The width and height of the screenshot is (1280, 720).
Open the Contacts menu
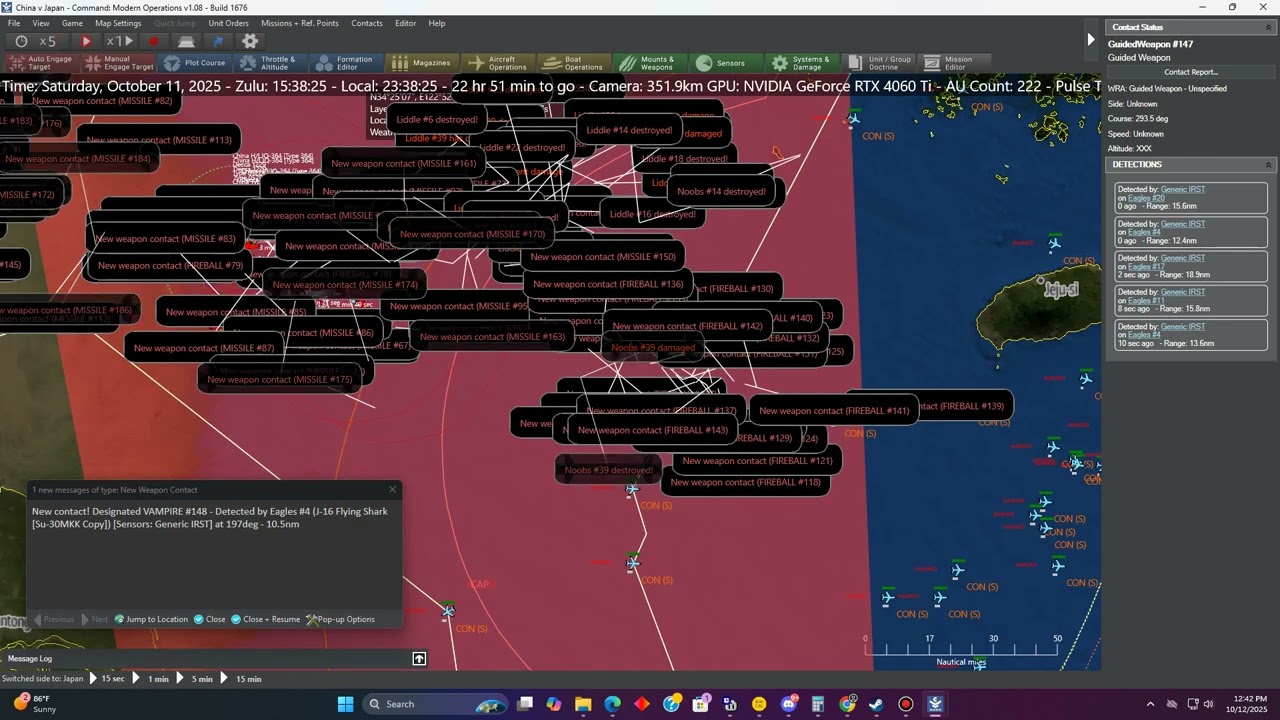pos(367,23)
